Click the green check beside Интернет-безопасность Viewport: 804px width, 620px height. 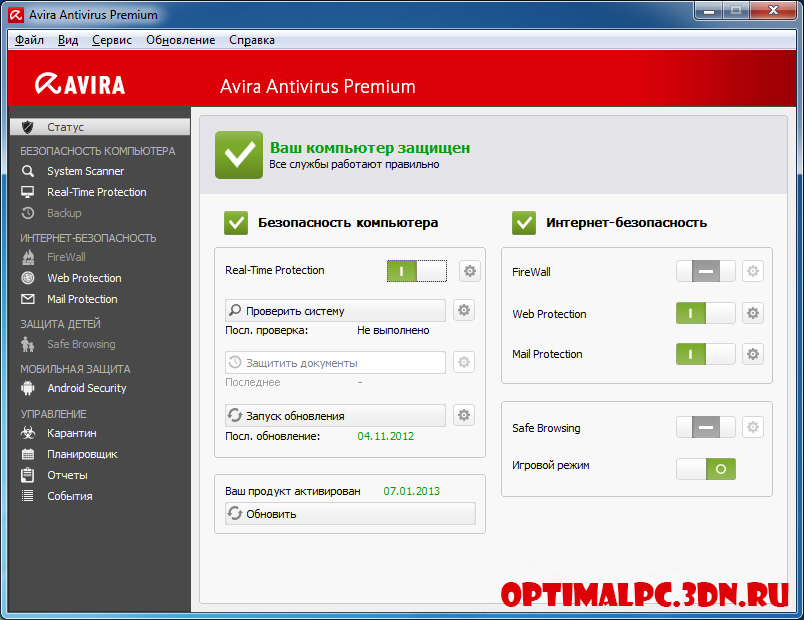pyautogui.click(x=524, y=223)
